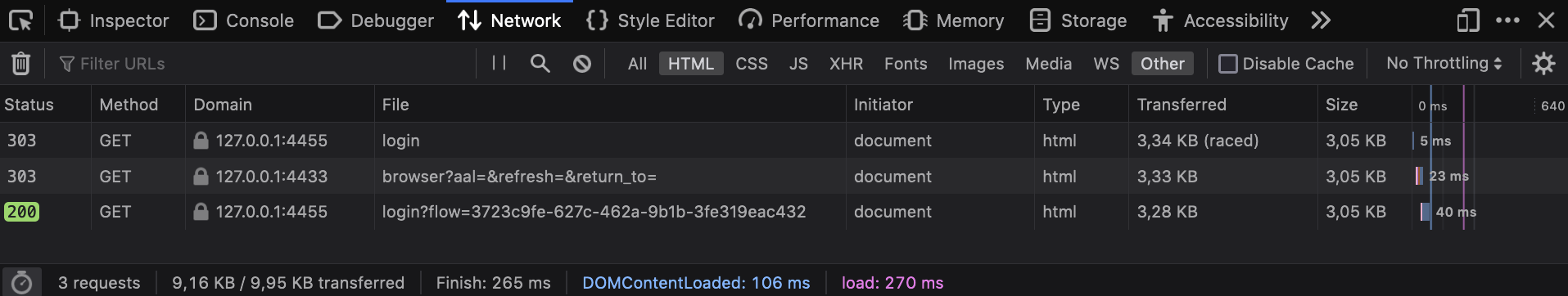The image size is (1568, 296).
Task: Click the 23 ms waterfall bar
Action: tap(1419, 176)
